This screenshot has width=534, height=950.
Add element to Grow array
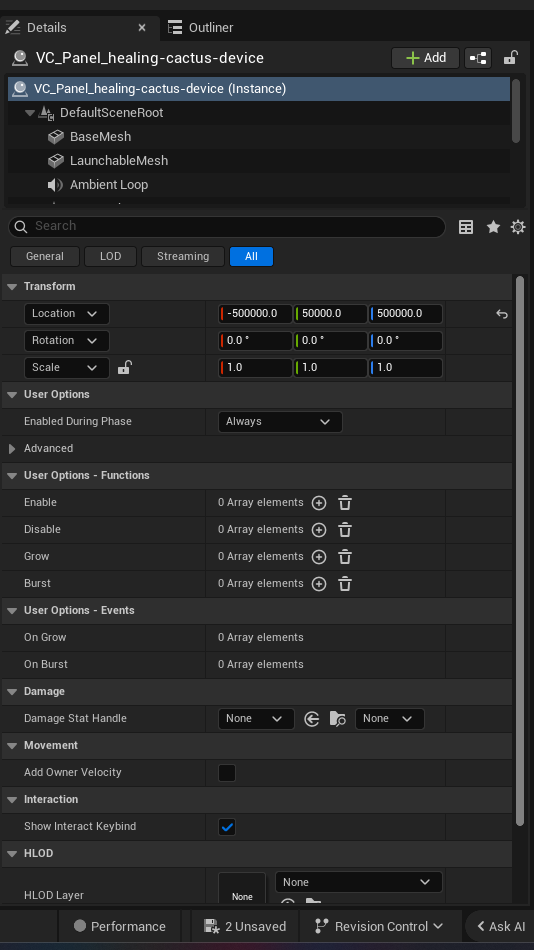[x=319, y=557]
